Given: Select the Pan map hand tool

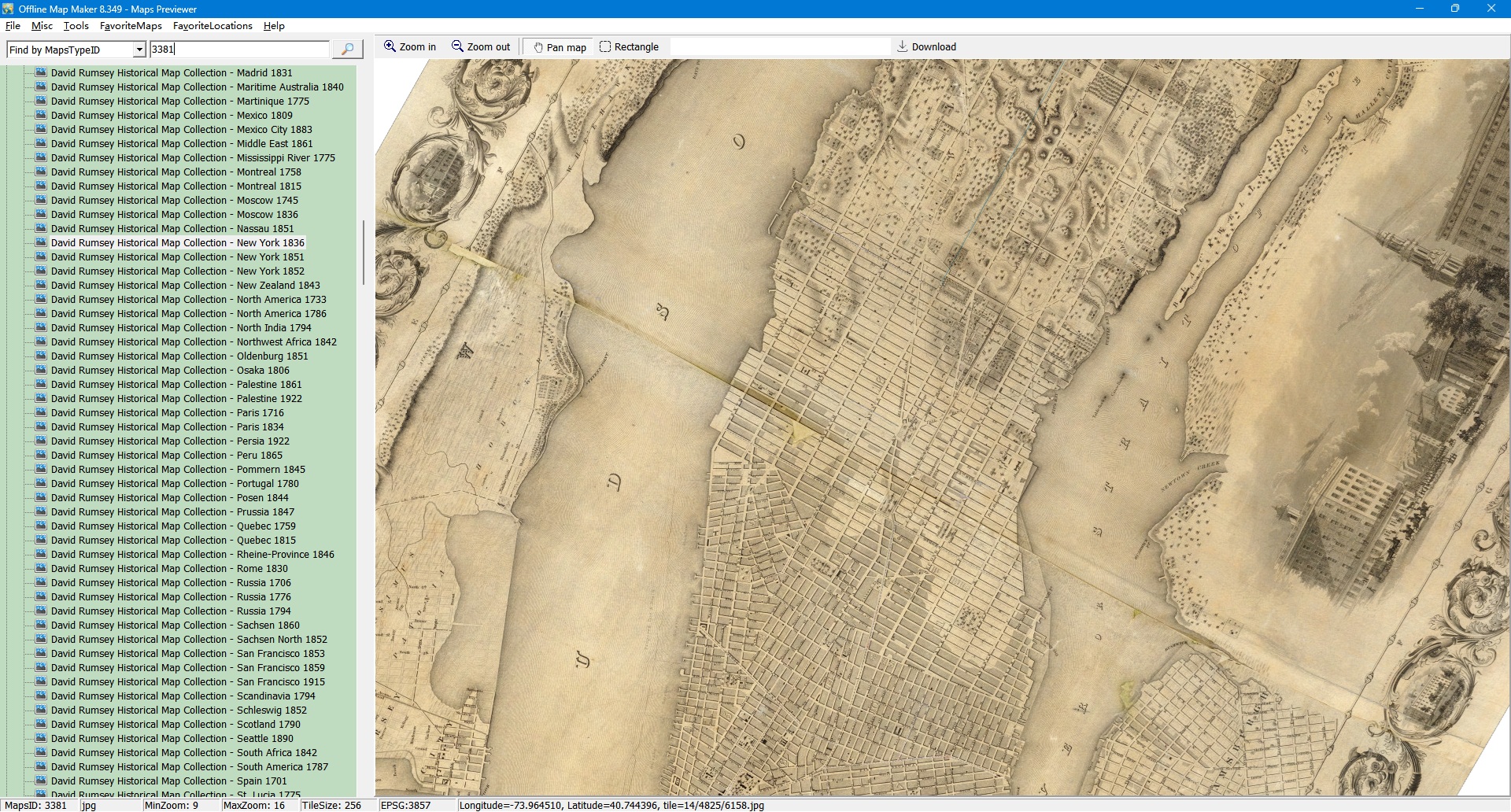Looking at the screenshot, I should (560, 47).
